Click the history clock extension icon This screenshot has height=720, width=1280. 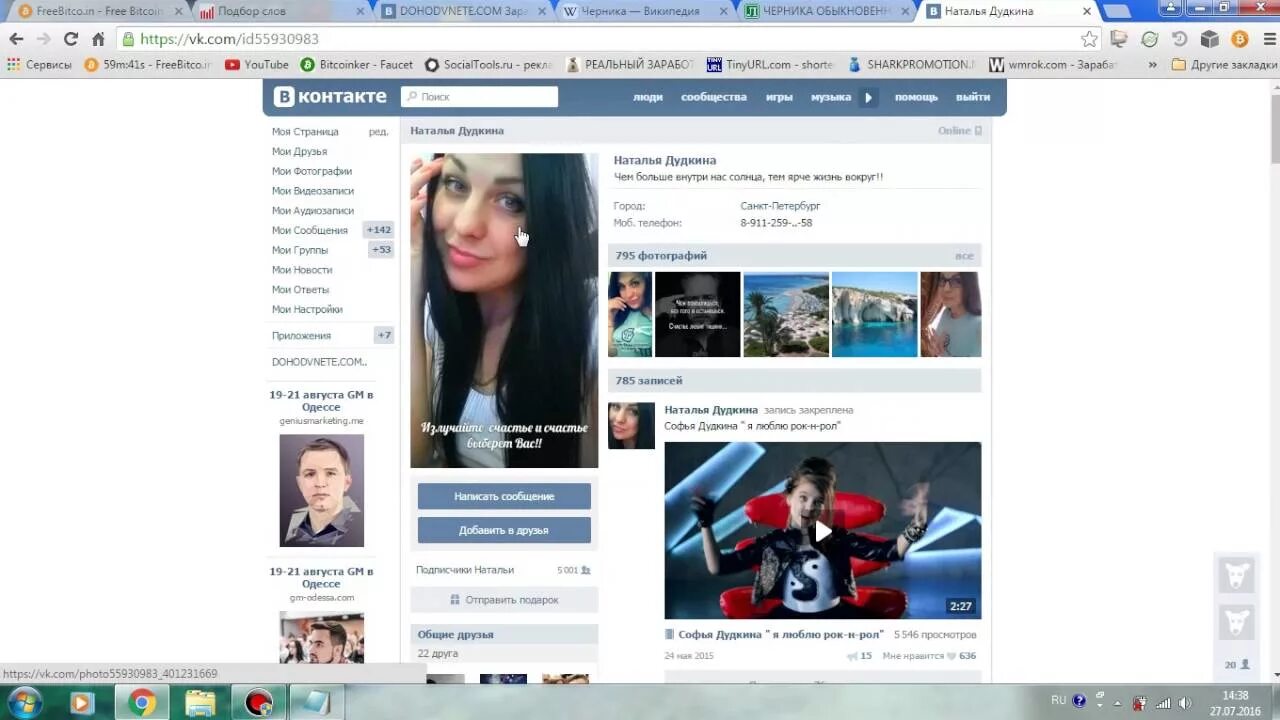click(x=1180, y=39)
